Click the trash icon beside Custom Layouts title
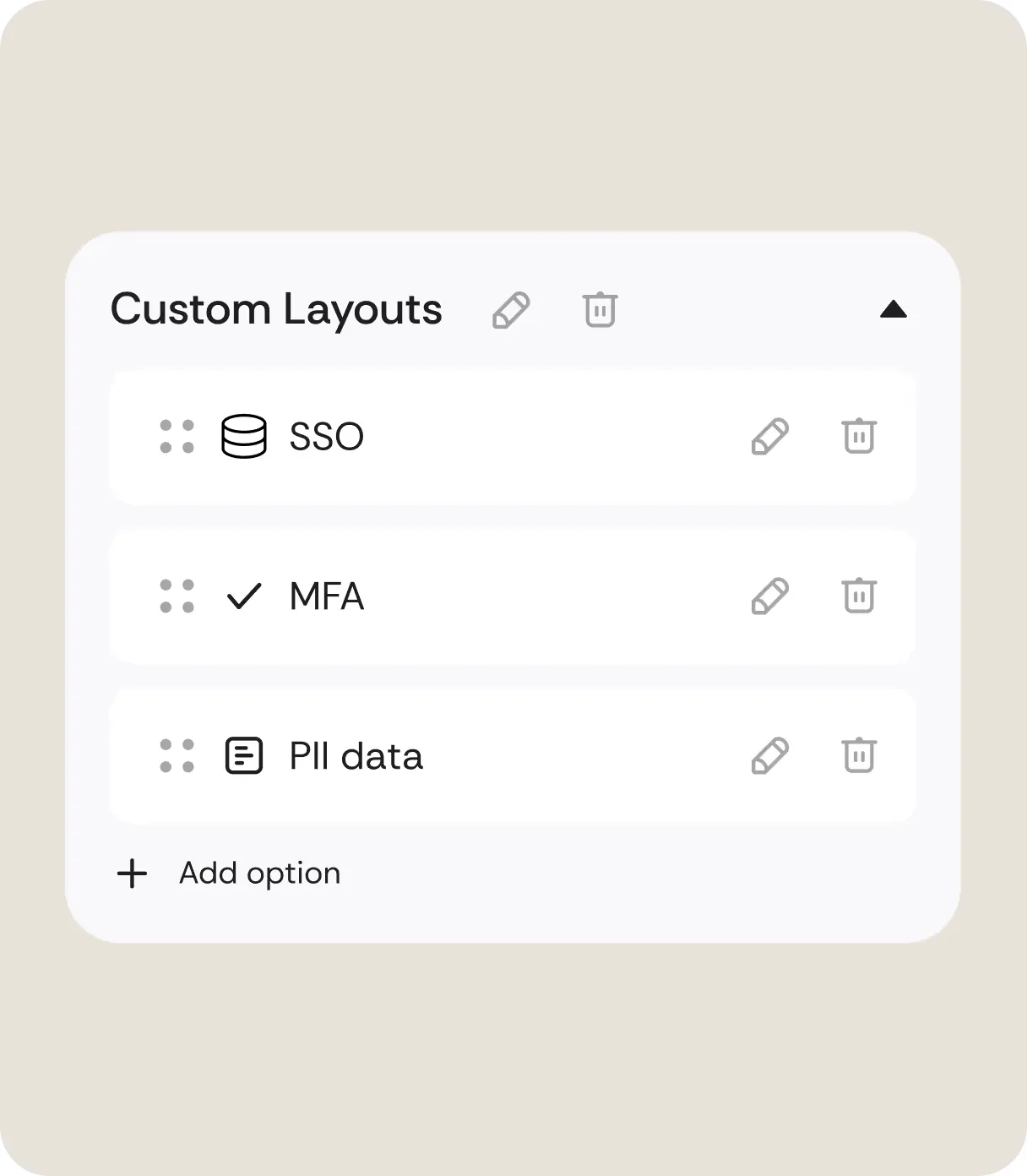1027x1176 pixels. (600, 310)
